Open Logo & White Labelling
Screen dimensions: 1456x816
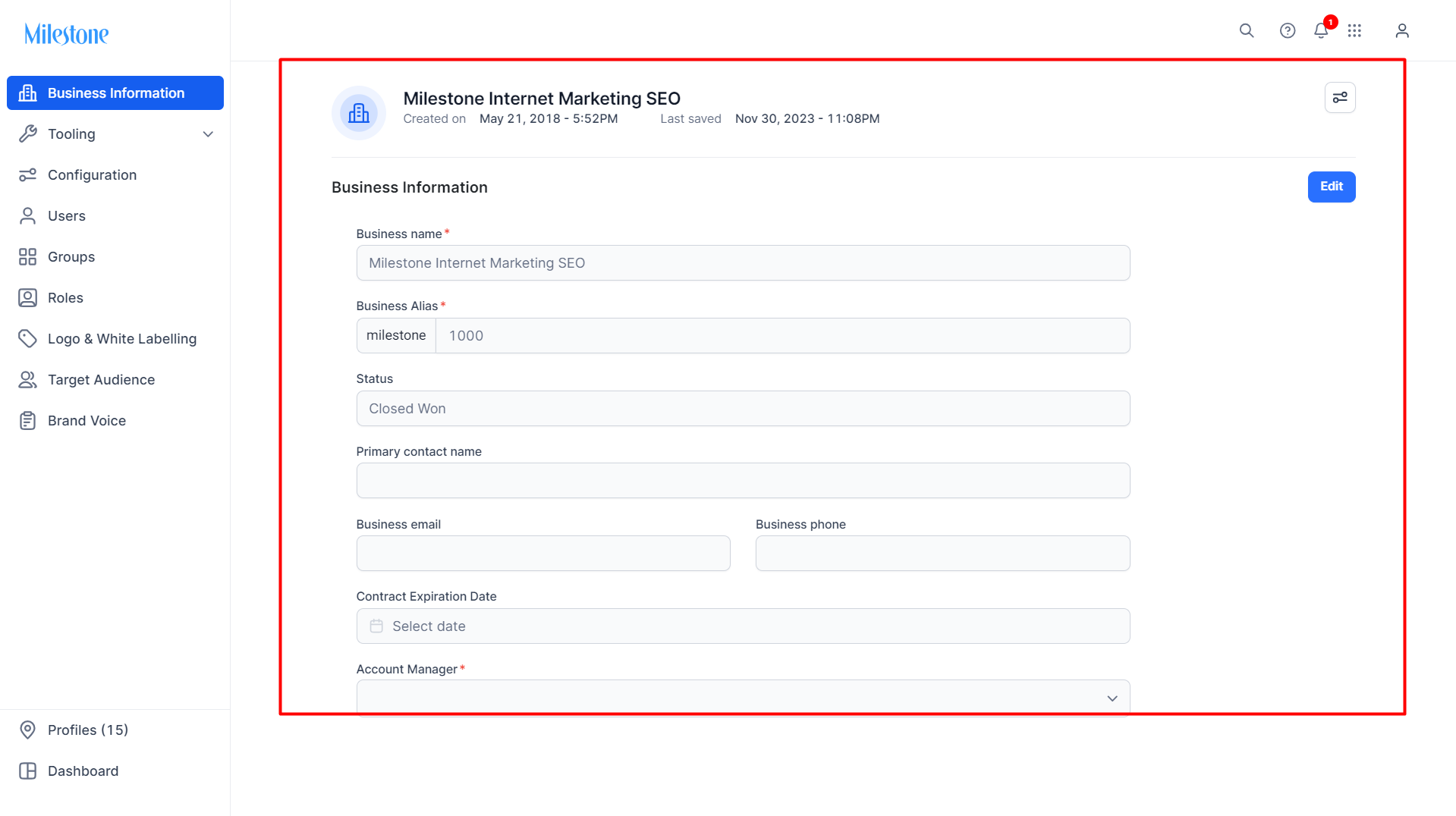tap(115, 339)
